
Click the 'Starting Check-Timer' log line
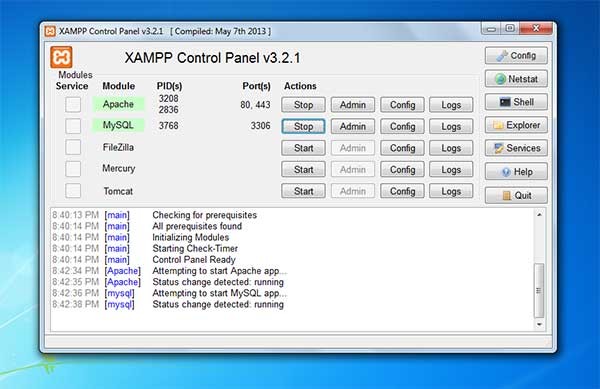pyautogui.click(x=195, y=249)
